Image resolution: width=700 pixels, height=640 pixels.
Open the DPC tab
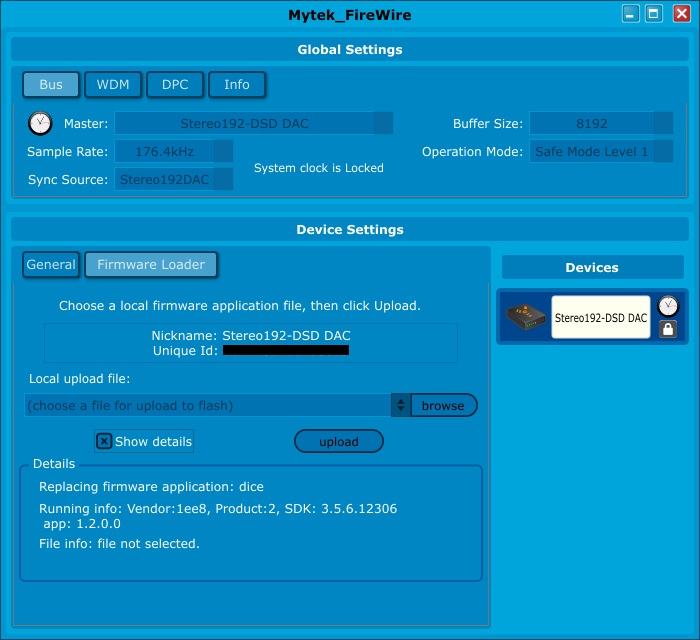(x=175, y=85)
